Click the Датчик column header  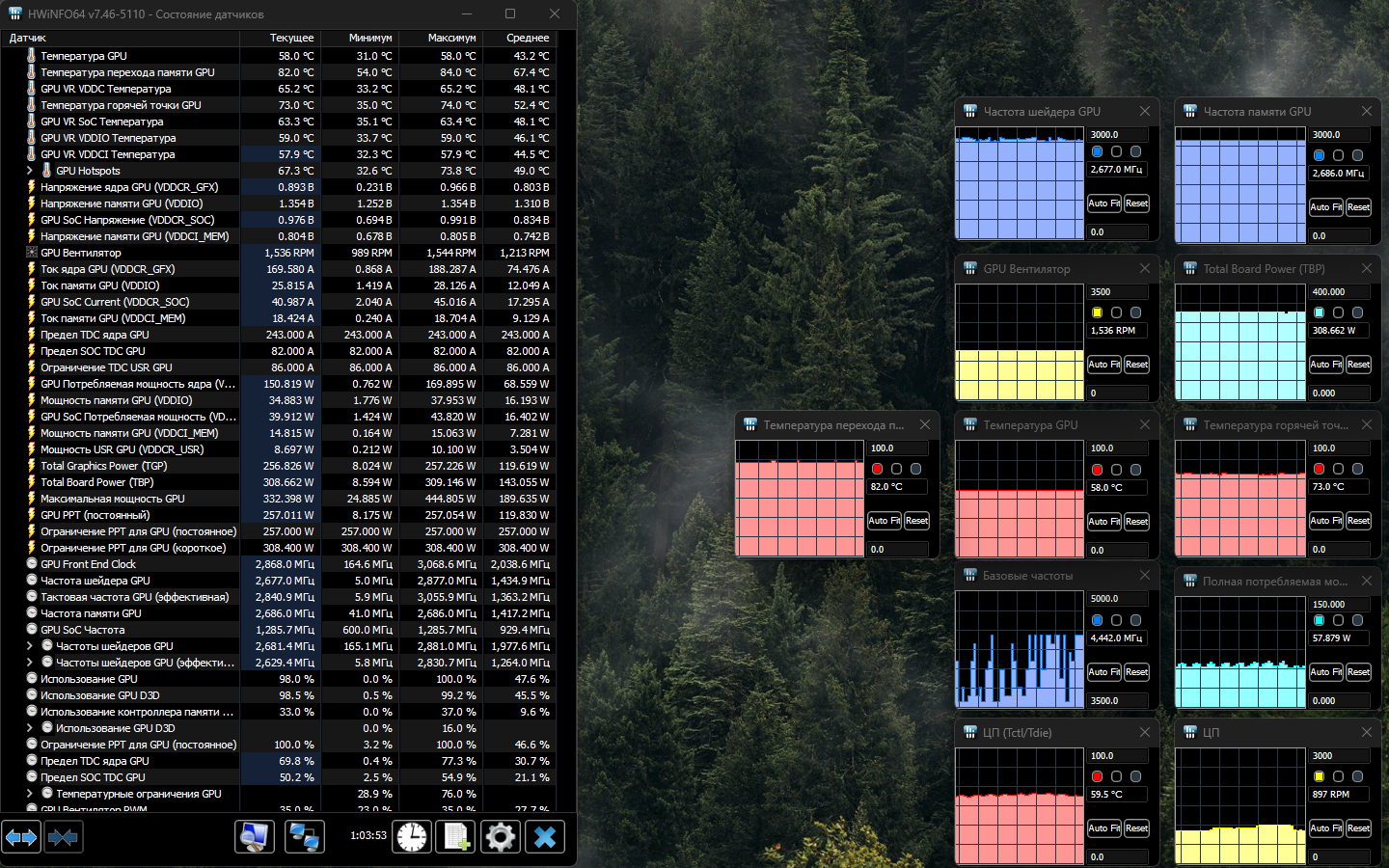click(120, 38)
